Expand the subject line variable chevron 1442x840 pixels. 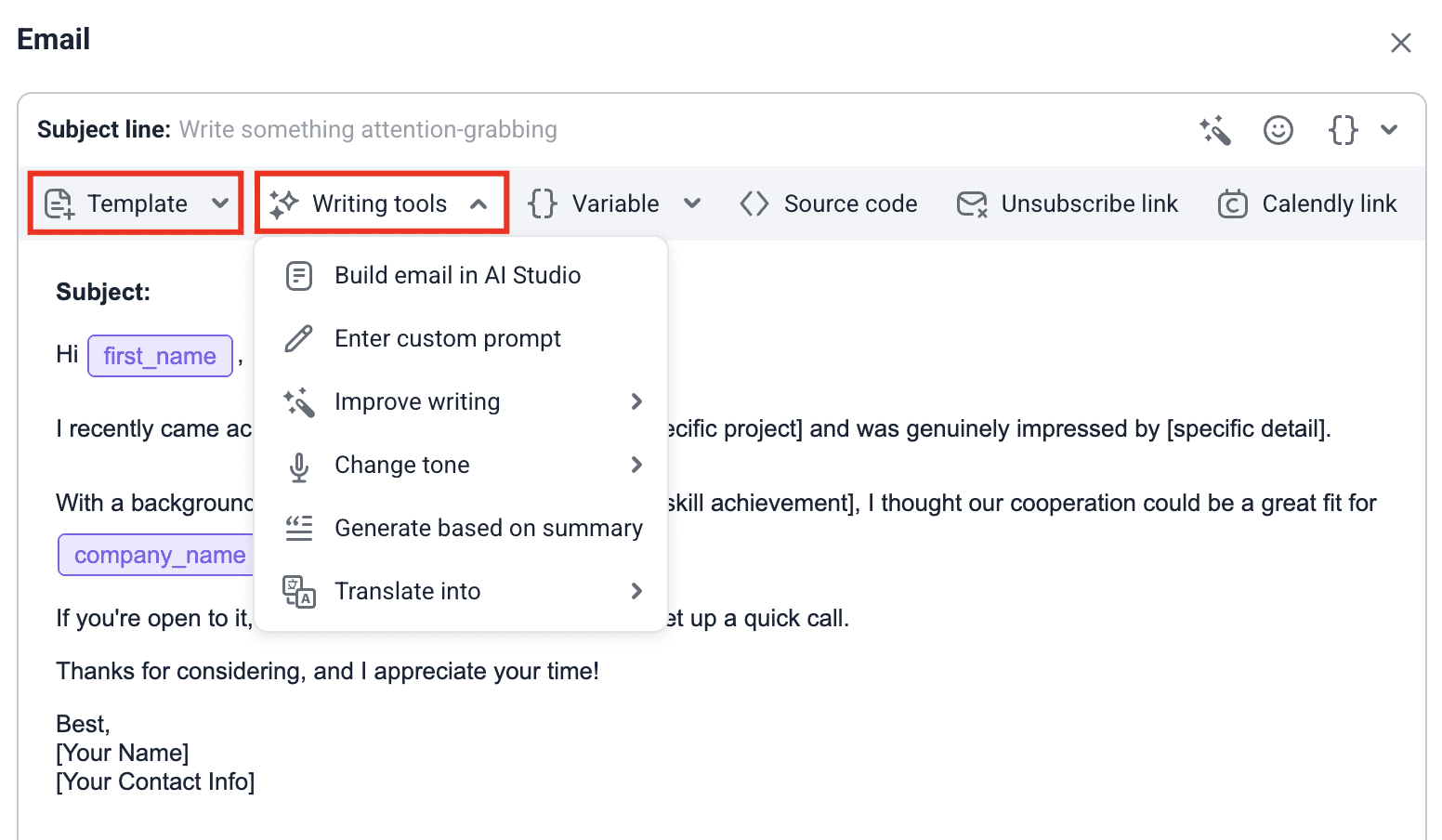tap(1389, 130)
